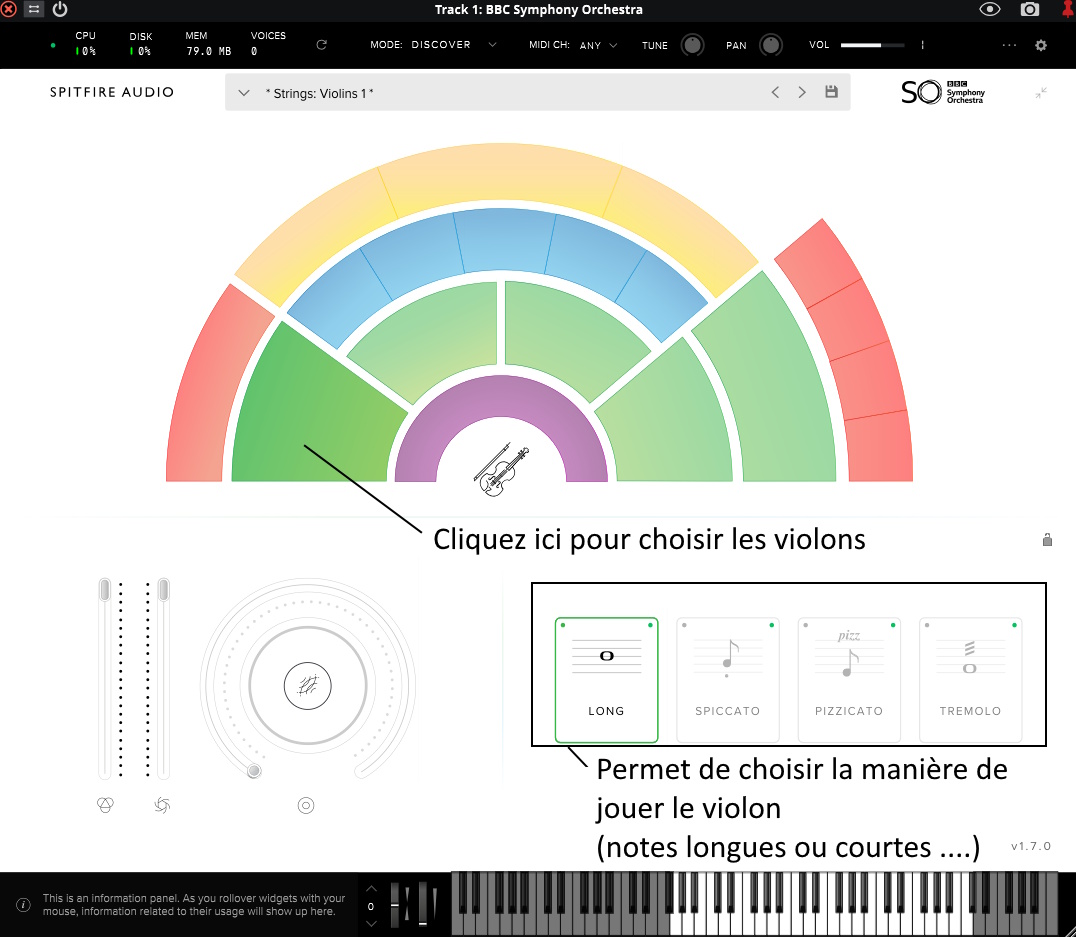Select the PIZZICATO articulation
This screenshot has width=1076, height=937.
[849, 680]
